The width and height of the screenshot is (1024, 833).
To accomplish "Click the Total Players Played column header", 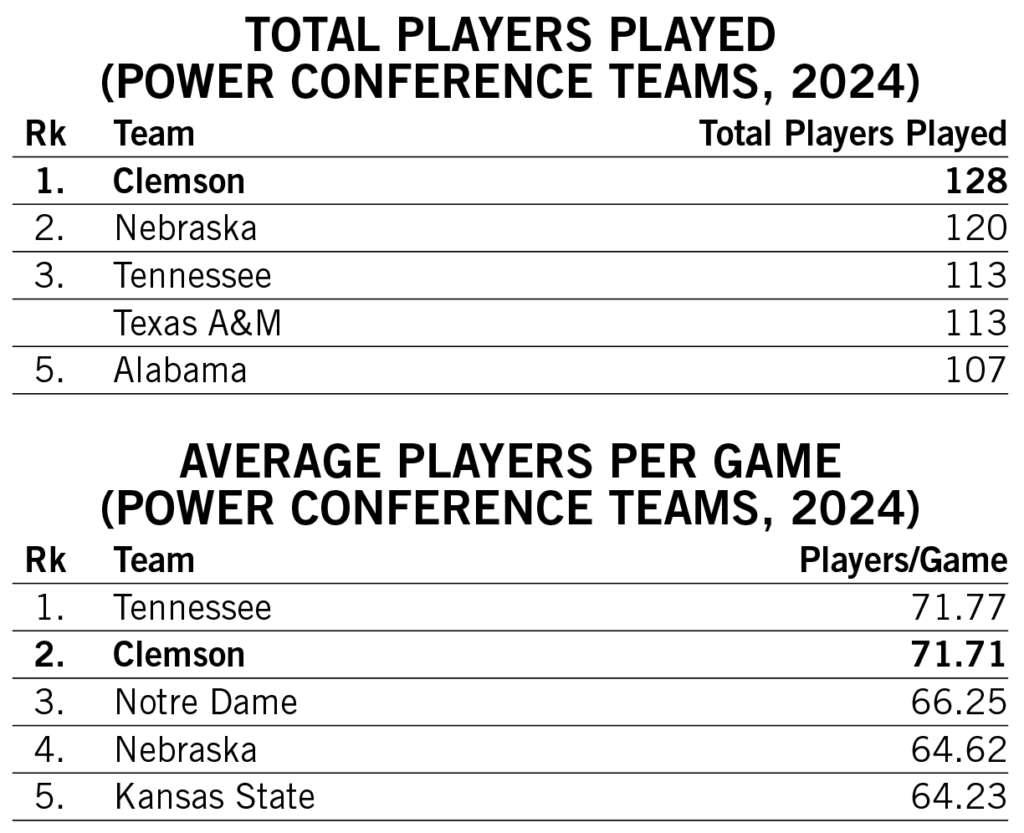I will pyautogui.click(x=852, y=134).
